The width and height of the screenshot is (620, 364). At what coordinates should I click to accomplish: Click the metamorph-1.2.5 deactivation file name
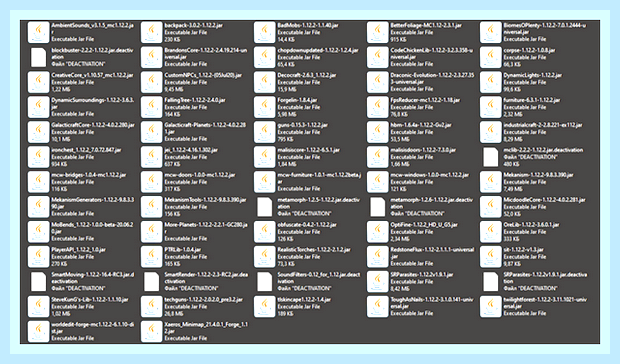point(319,203)
